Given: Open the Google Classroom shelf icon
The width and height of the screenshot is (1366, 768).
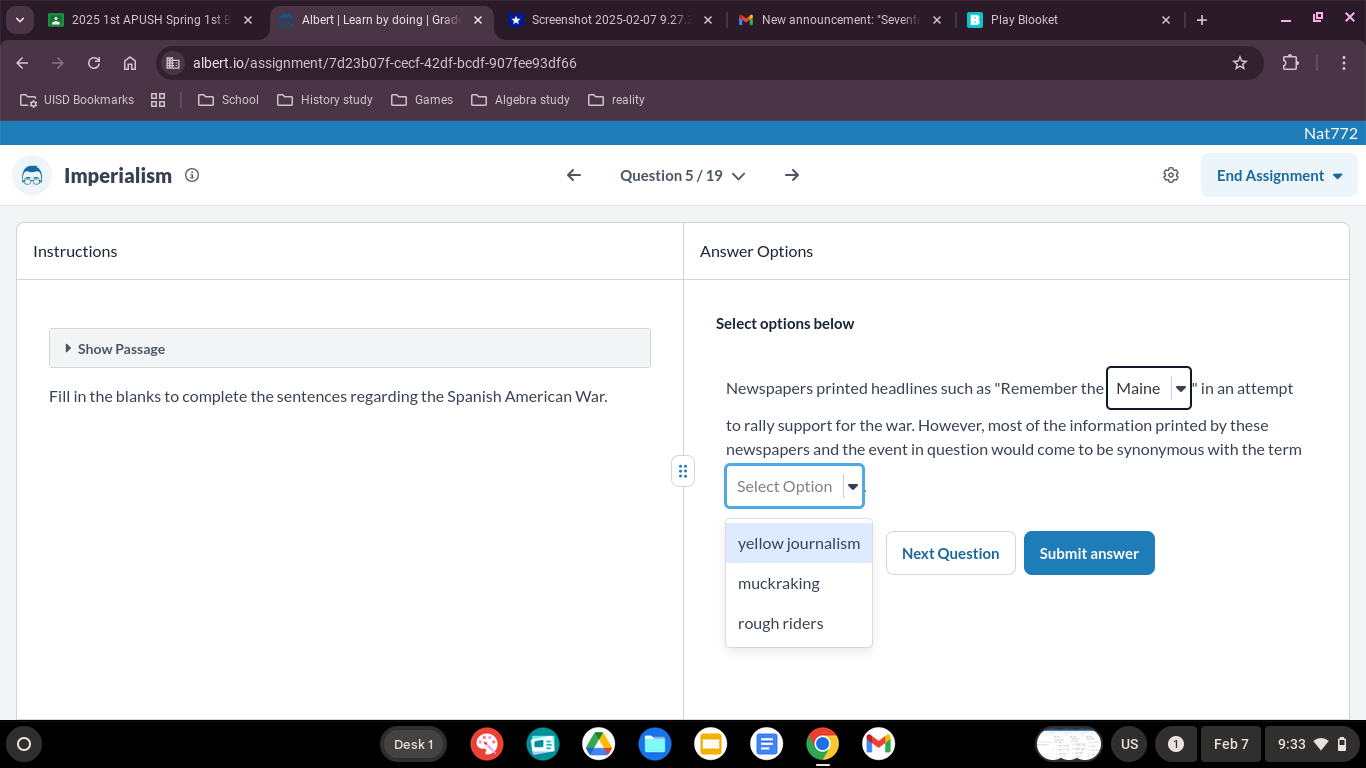Looking at the screenshot, I should tap(543, 744).
